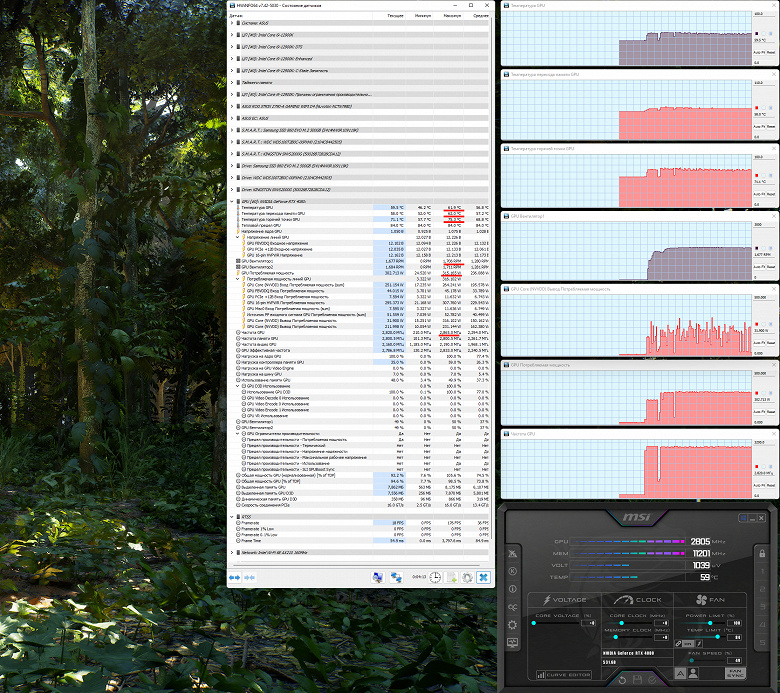Click Auto Fit in Температура GPU graph
Screen dimensions: 780x693
[x=759, y=52]
